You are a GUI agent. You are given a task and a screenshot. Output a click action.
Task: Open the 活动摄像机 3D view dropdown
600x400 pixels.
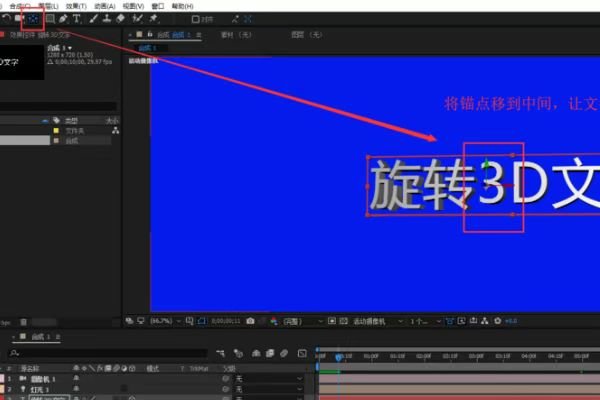click(x=378, y=321)
